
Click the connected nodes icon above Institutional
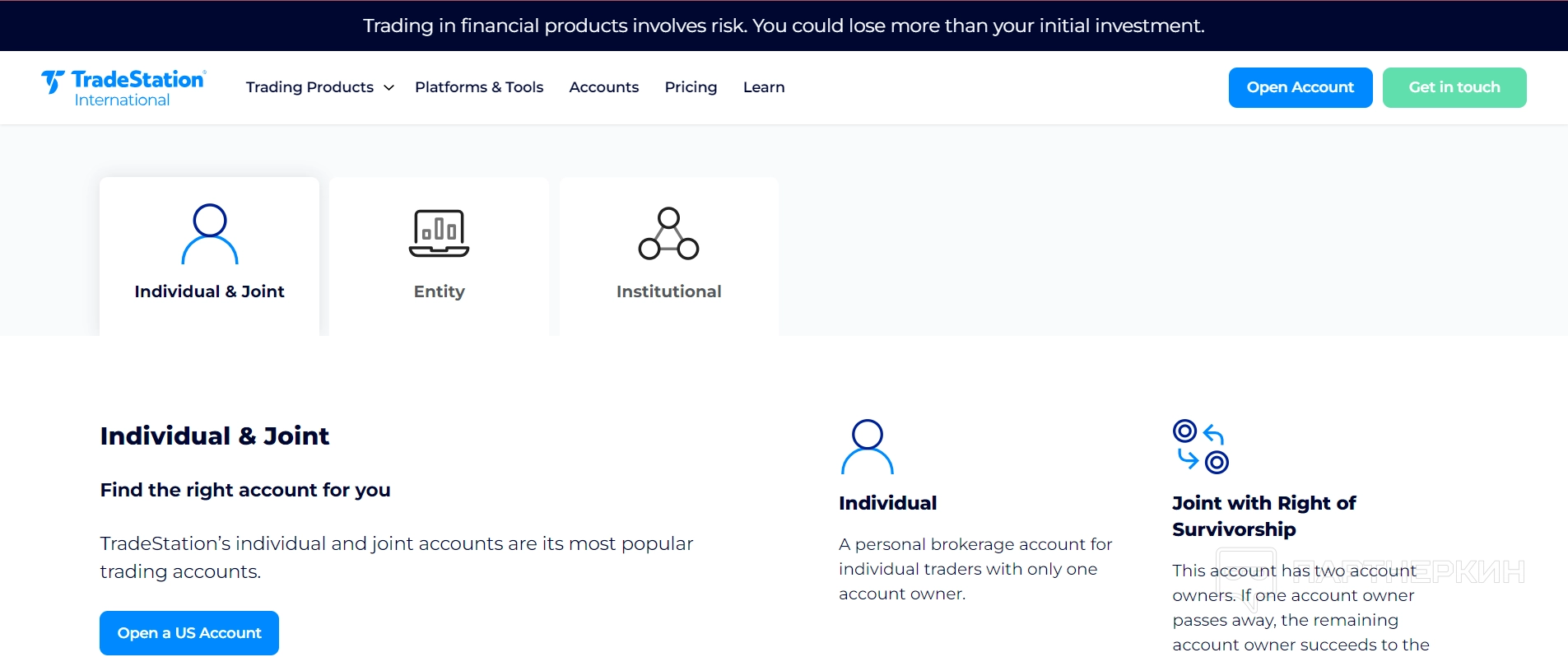pos(668,234)
